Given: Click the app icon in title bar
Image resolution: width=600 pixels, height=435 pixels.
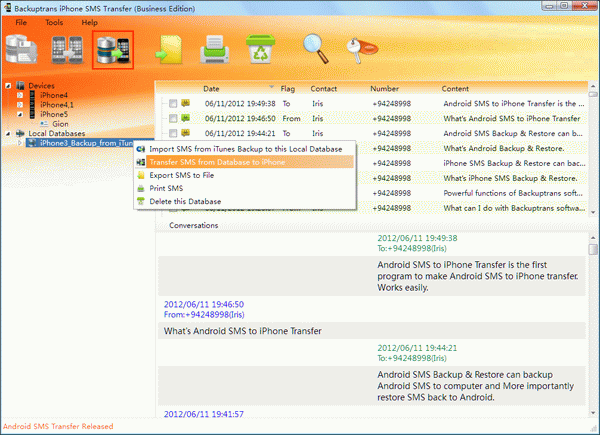Looking at the screenshot, I should pyautogui.click(x=7, y=8).
